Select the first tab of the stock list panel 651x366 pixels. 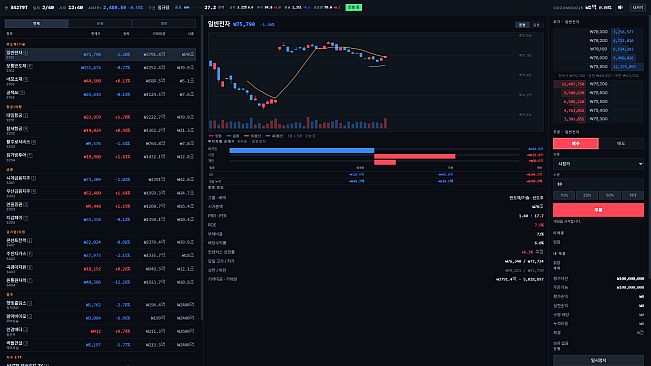click(x=37, y=24)
